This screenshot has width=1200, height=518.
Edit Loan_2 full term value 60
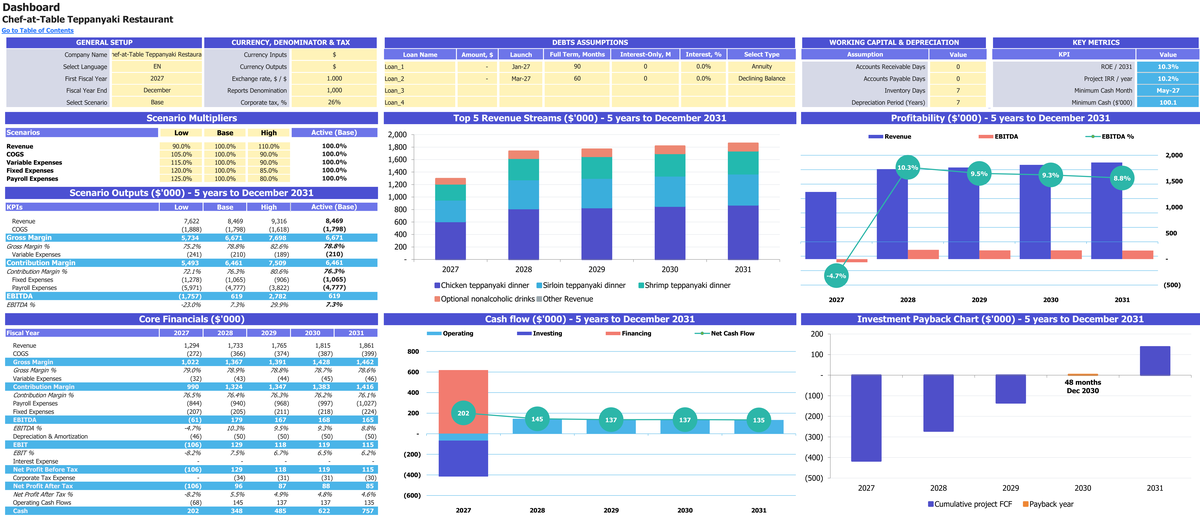click(577, 78)
